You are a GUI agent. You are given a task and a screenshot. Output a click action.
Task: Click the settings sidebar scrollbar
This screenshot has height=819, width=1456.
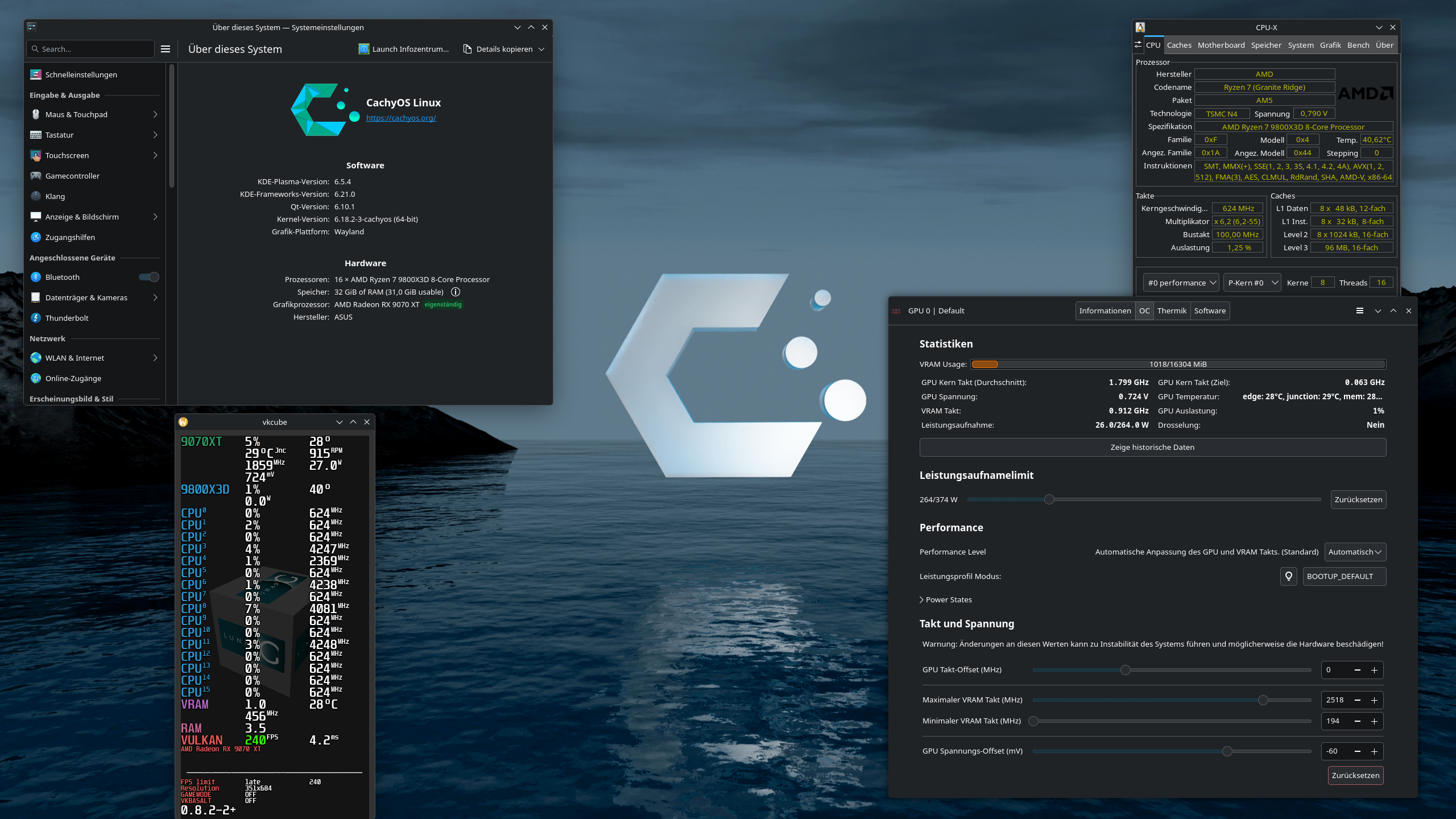coord(172,125)
